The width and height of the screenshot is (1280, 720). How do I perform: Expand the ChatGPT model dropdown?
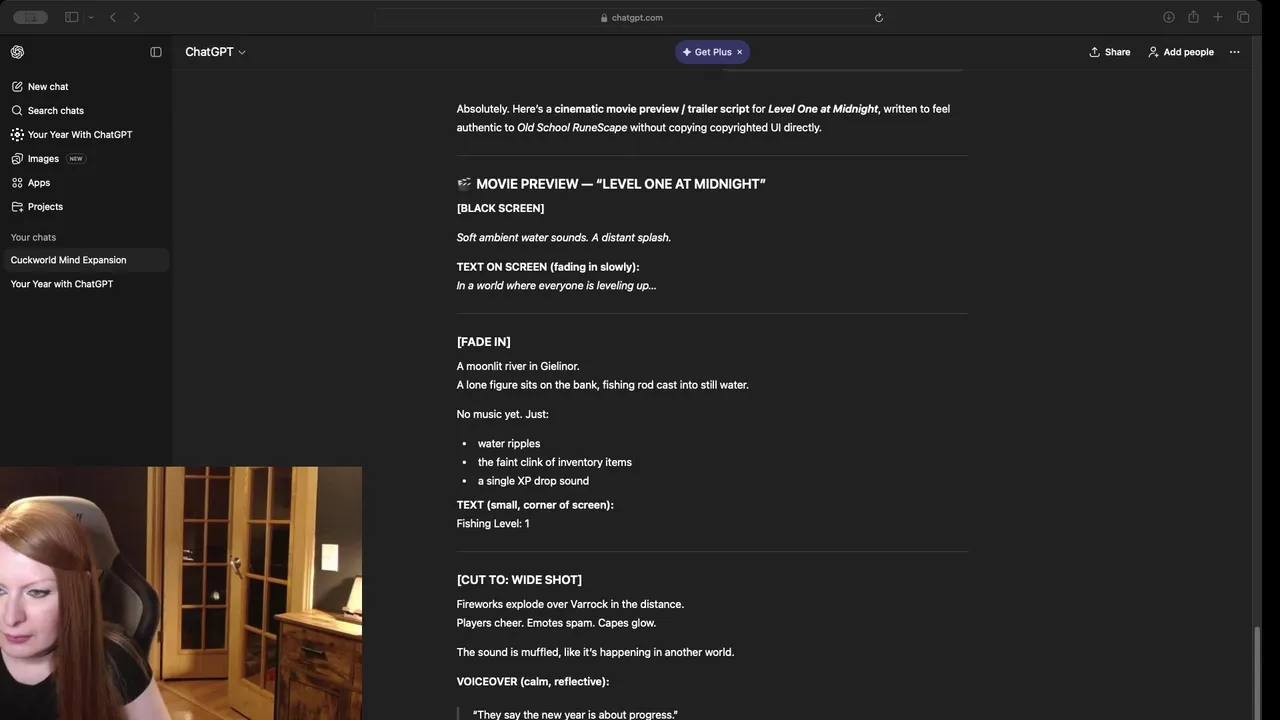[215, 52]
